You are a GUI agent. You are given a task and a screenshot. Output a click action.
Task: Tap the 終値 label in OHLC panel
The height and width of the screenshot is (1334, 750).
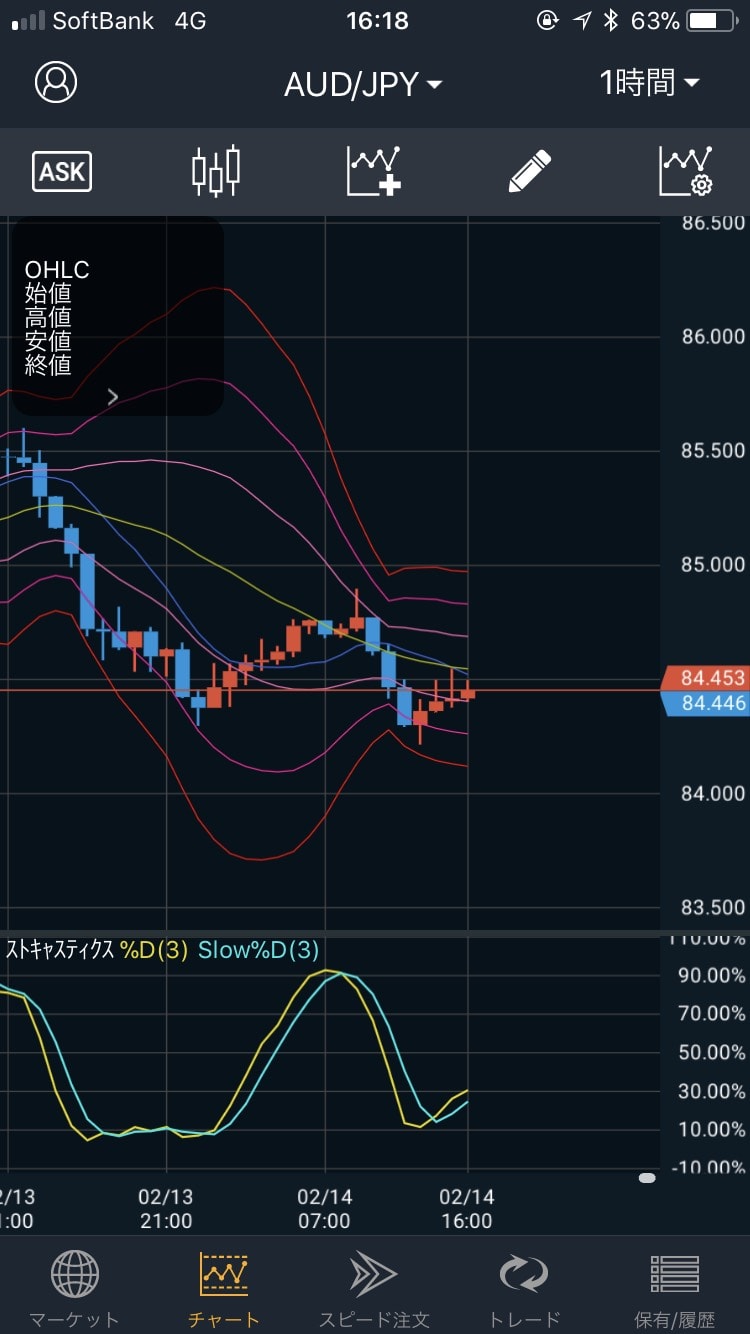coord(48,365)
